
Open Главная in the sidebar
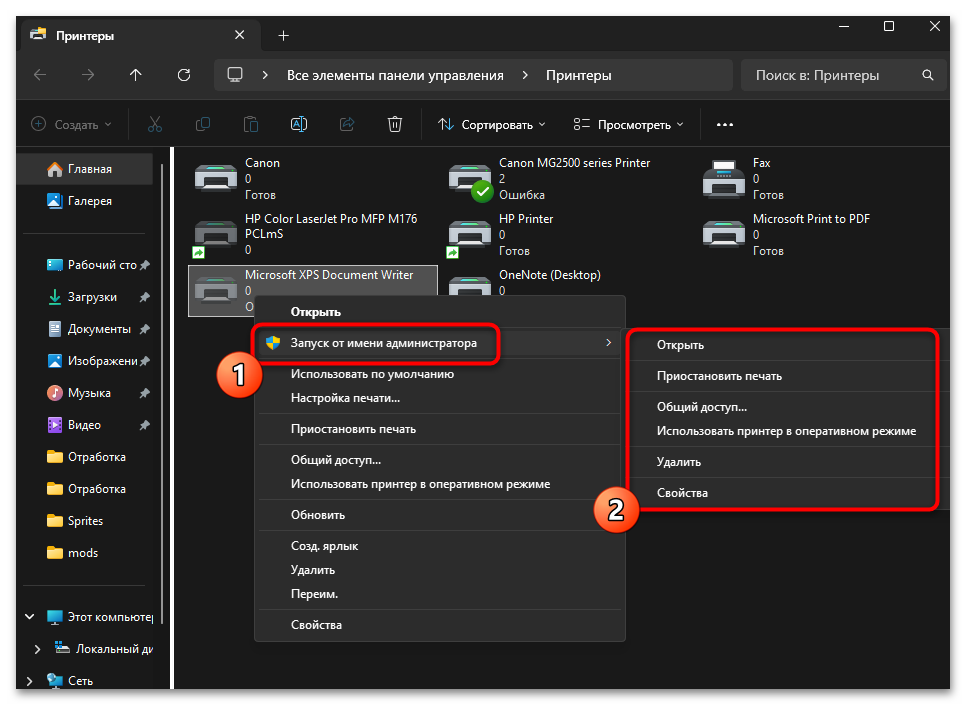(x=85, y=169)
